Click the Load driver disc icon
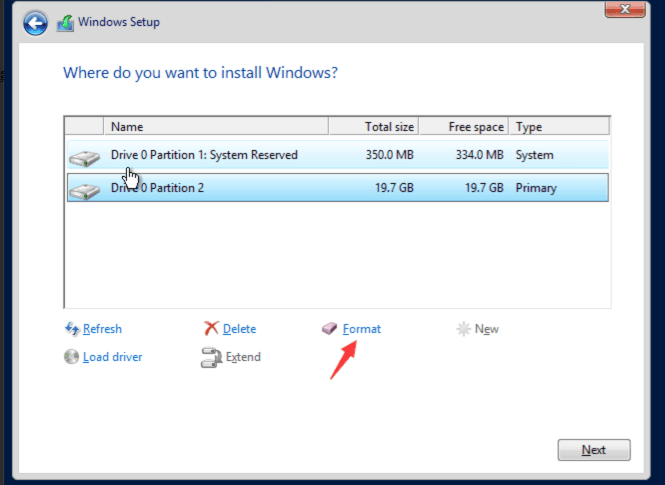Screen dimensions: 665x485 pyautogui.click(x=71, y=357)
